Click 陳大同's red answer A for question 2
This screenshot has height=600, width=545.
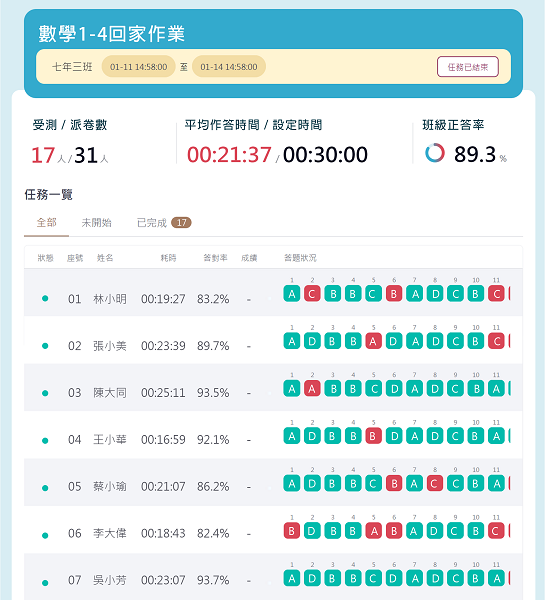point(312,389)
